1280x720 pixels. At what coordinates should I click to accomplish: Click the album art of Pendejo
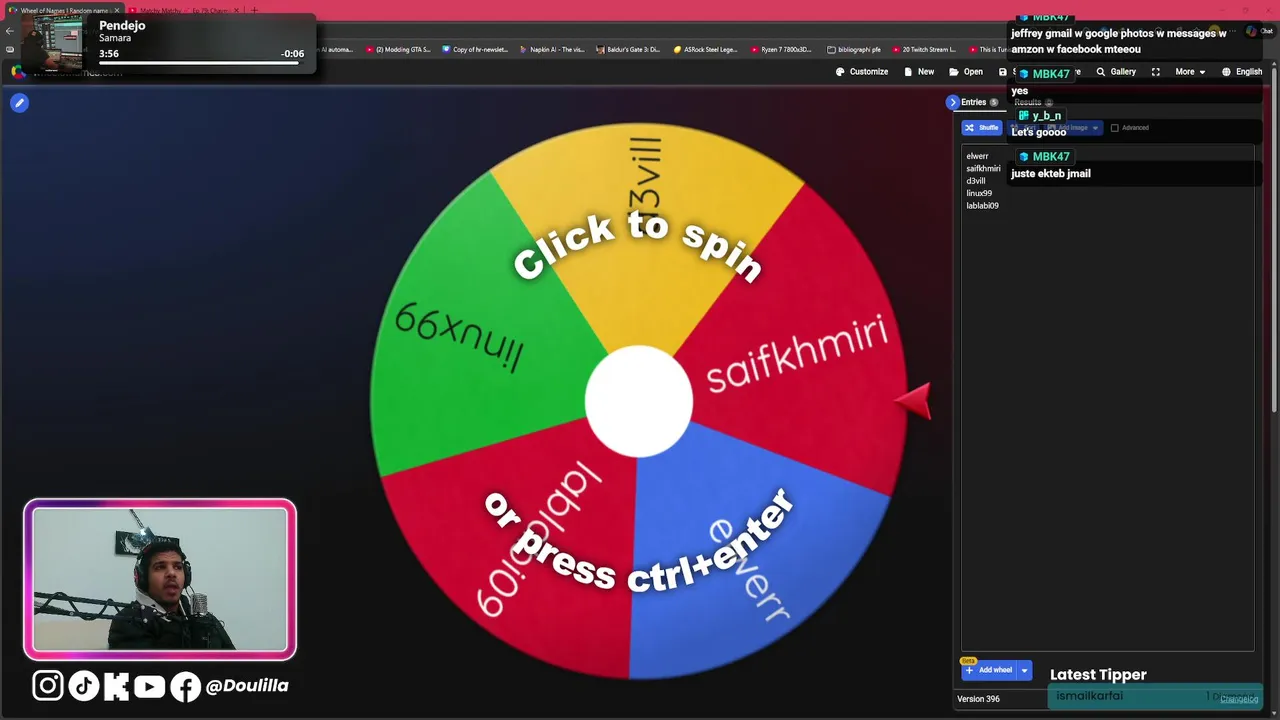52,43
